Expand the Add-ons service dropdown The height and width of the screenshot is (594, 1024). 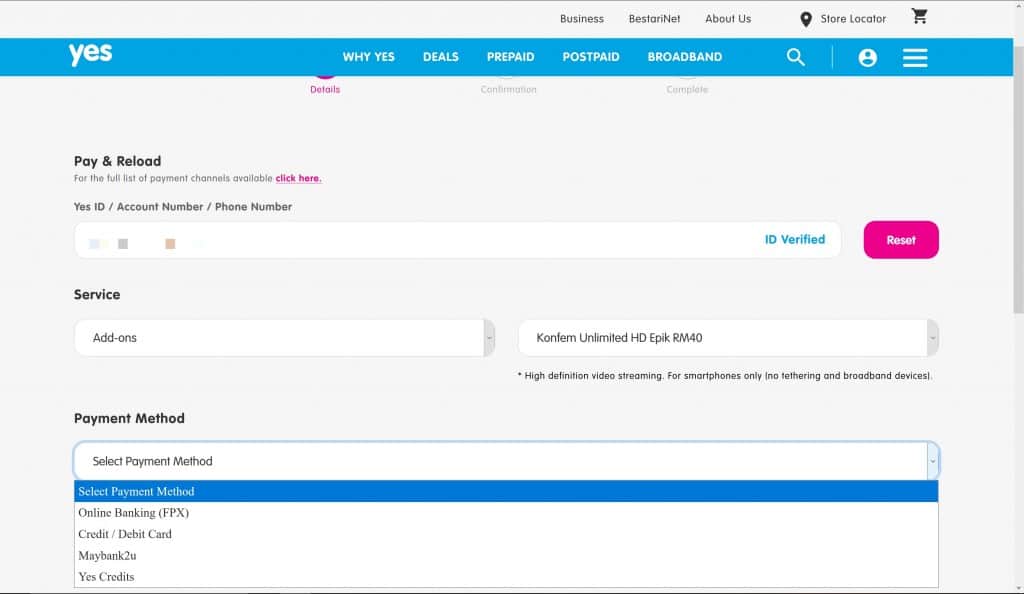point(284,337)
